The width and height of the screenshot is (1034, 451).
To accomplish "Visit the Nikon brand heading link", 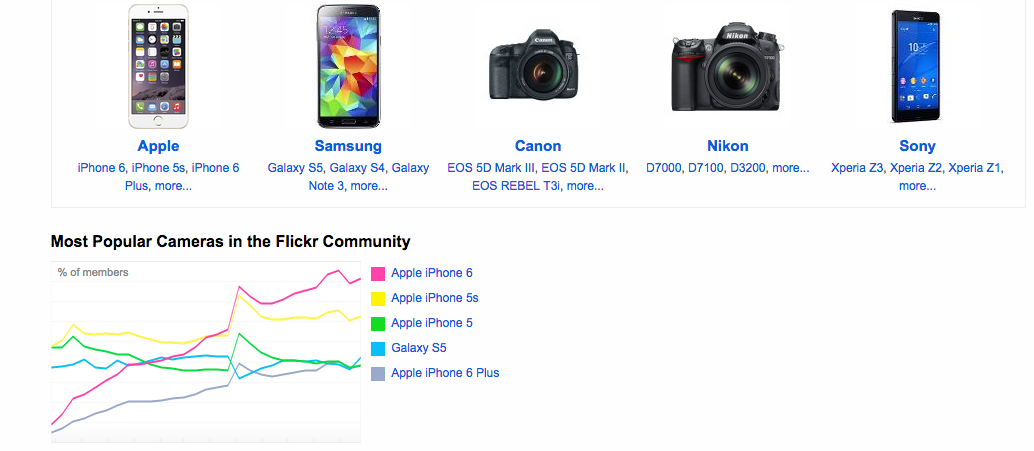I will [x=727, y=146].
